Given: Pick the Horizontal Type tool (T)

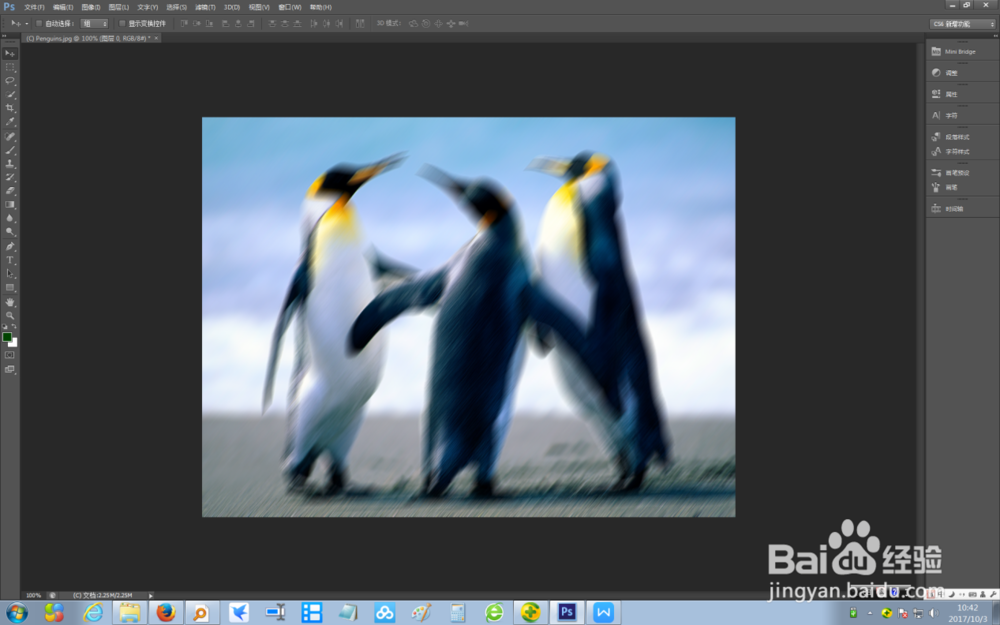Looking at the screenshot, I should point(10,260).
